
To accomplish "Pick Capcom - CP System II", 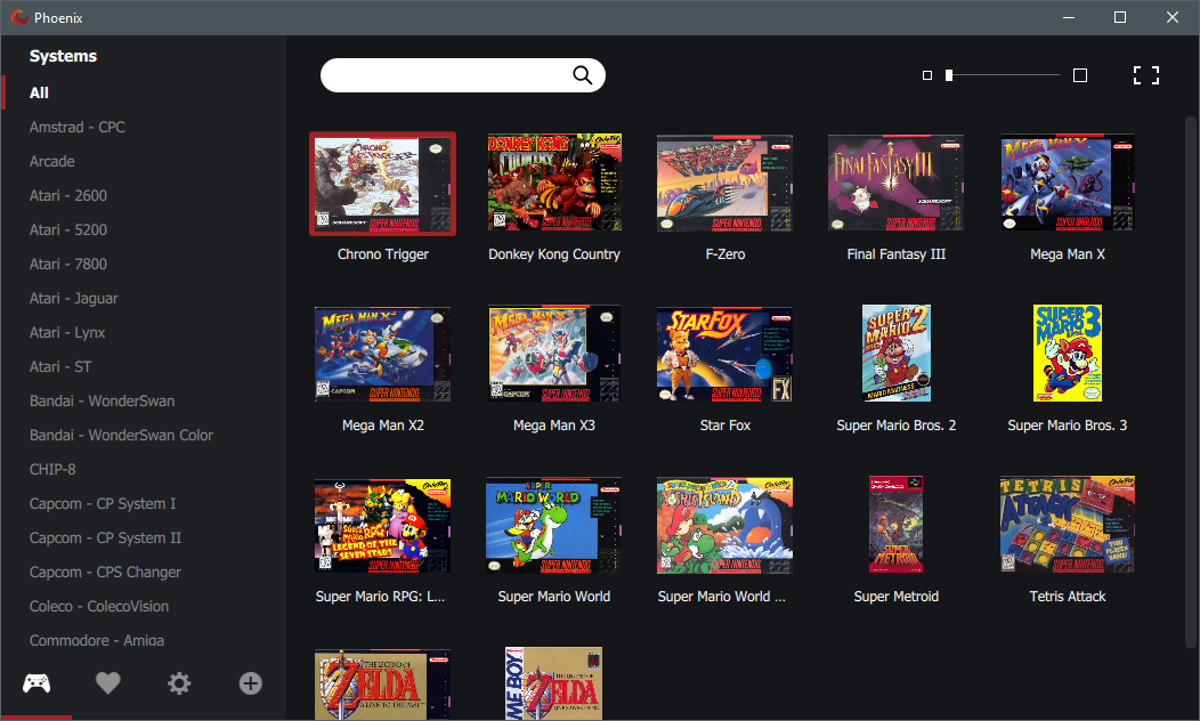I will (x=105, y=538).
